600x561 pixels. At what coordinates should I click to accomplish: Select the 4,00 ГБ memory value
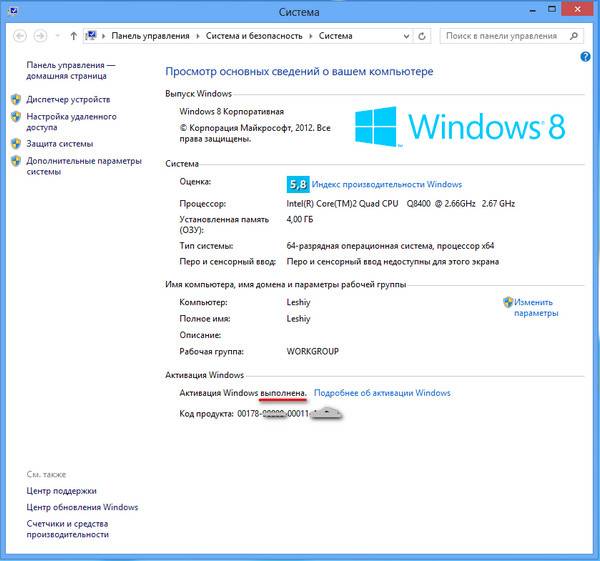300,220
